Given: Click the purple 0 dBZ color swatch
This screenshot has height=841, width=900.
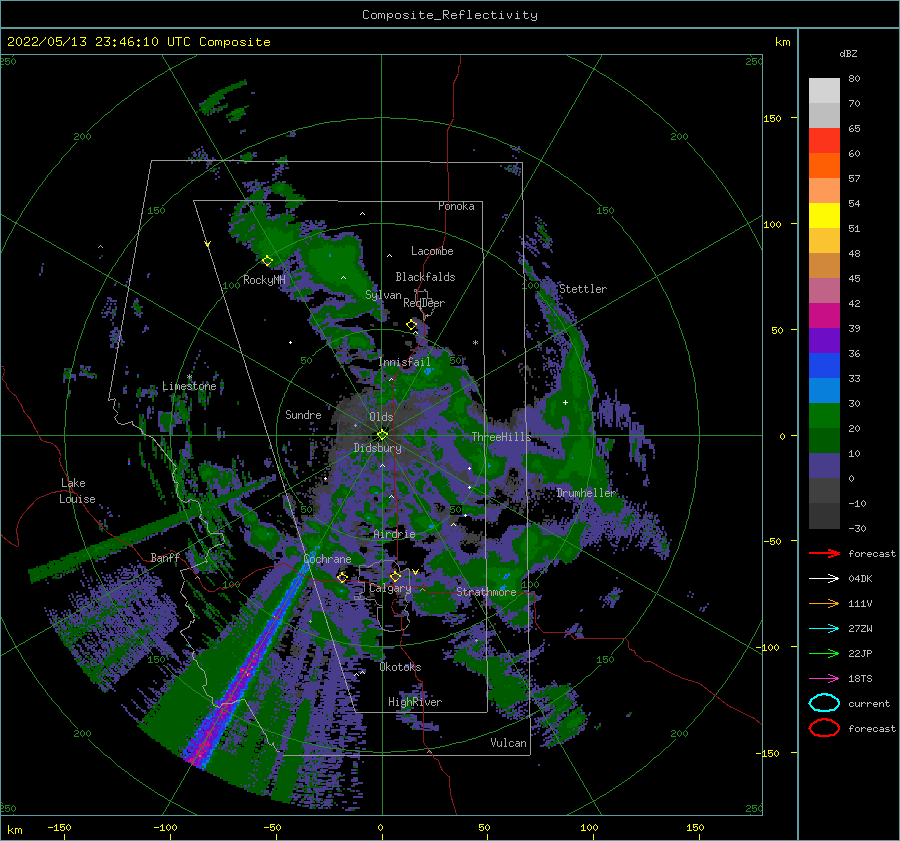Looking at the screenshot, I should tap(824, 466).
